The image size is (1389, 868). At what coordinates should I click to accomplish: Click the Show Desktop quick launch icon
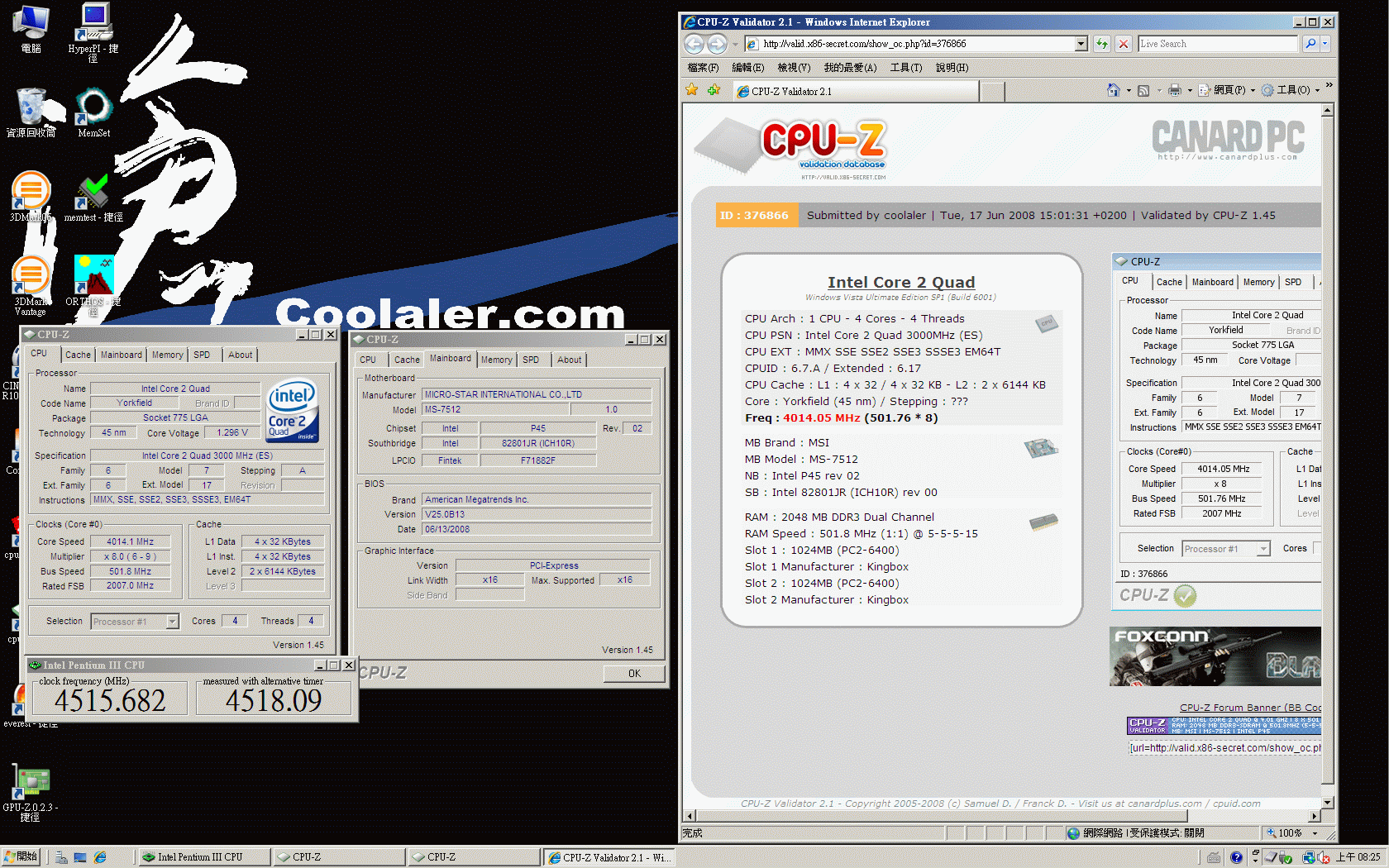(80, 857)
